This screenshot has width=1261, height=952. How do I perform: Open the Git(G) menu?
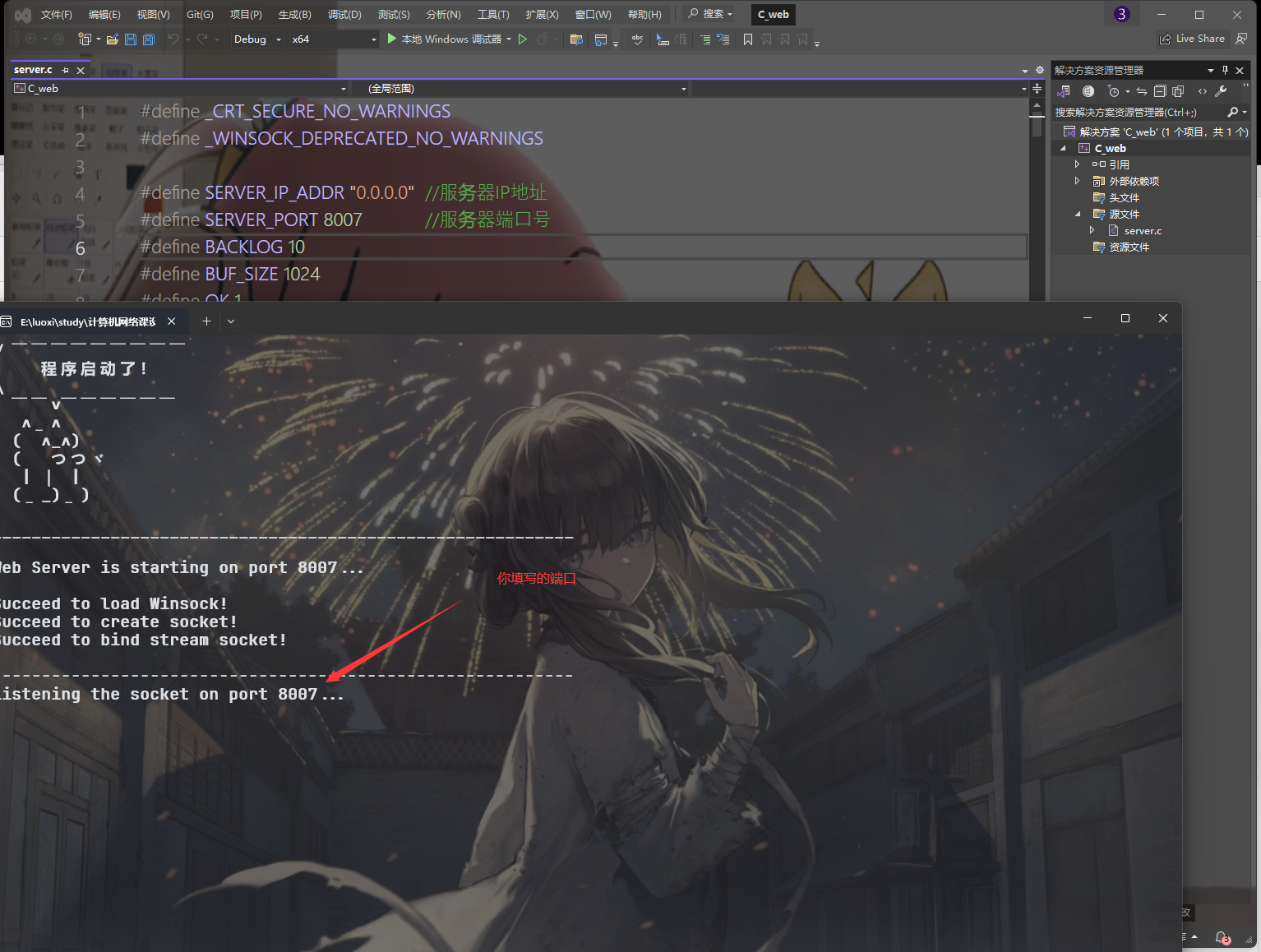click(x=200, y=14)
